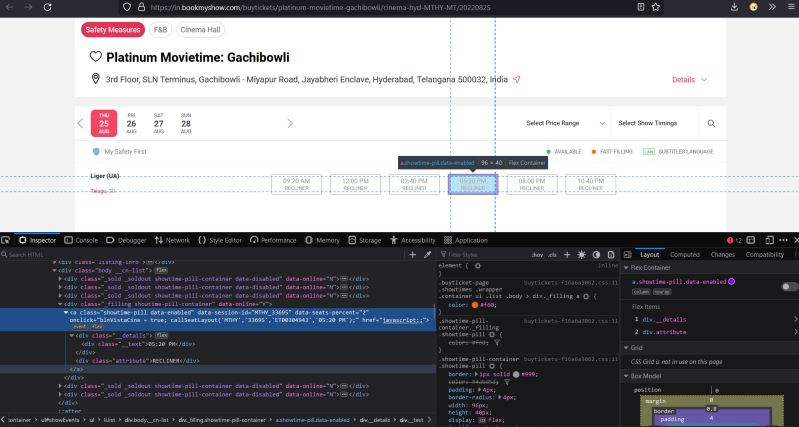The height and width of the screenshot is (427, 799).
Task: Toggle responsive design mode icon
Action: (769, 240)
